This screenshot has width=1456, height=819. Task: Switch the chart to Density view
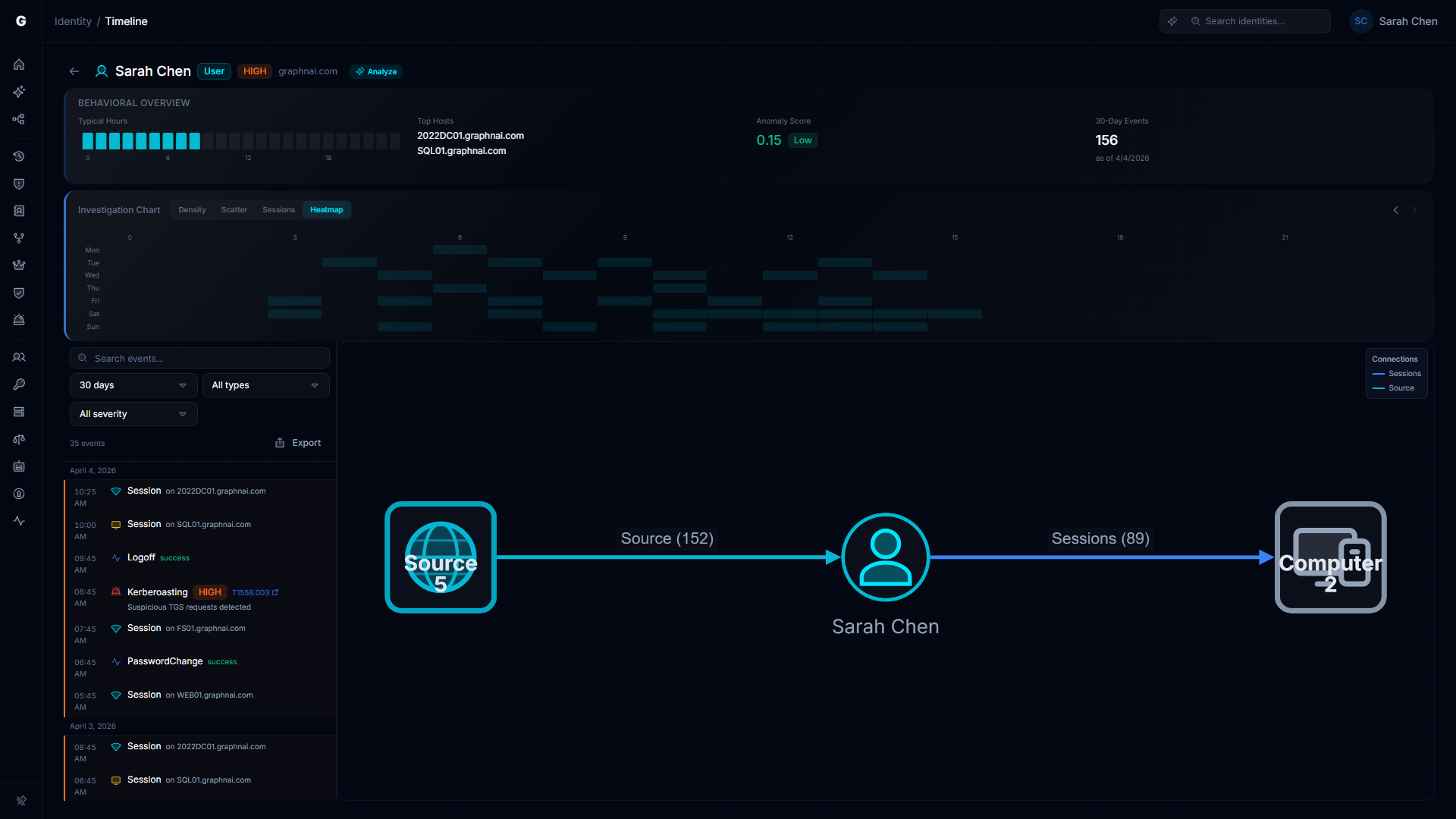(192, 209)
